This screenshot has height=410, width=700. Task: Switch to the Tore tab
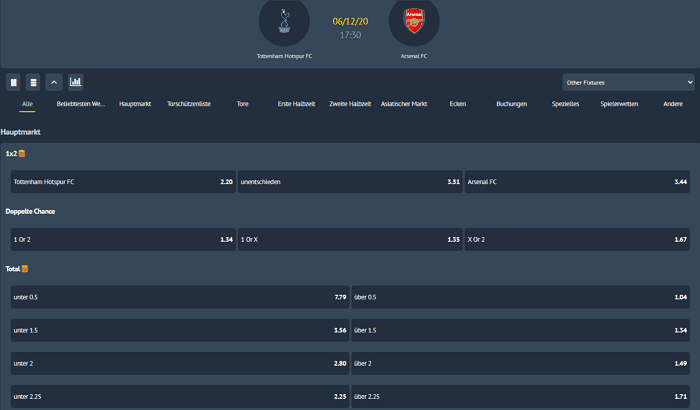[x=242, y=104]
